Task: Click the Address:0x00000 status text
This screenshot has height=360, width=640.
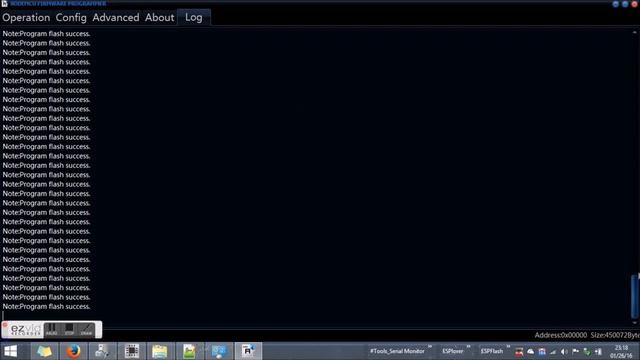Action: (560, 335)
